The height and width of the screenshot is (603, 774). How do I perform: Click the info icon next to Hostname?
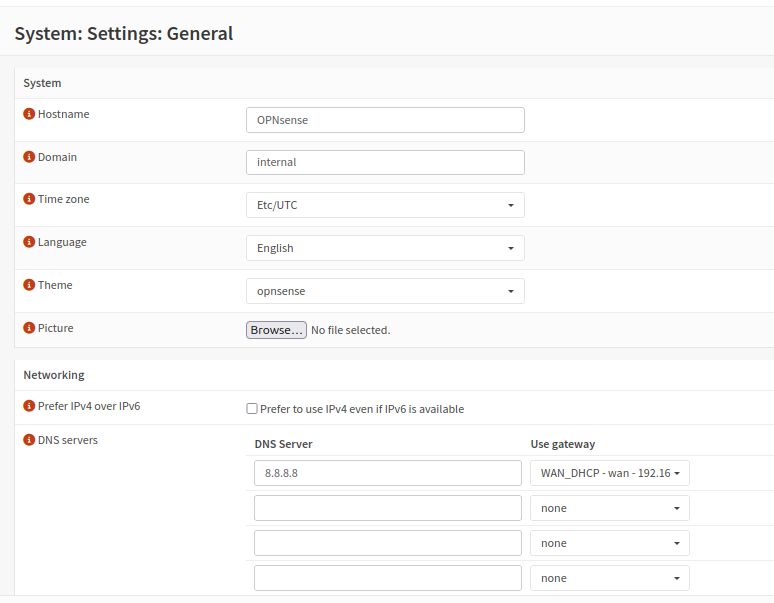point(29,114)
